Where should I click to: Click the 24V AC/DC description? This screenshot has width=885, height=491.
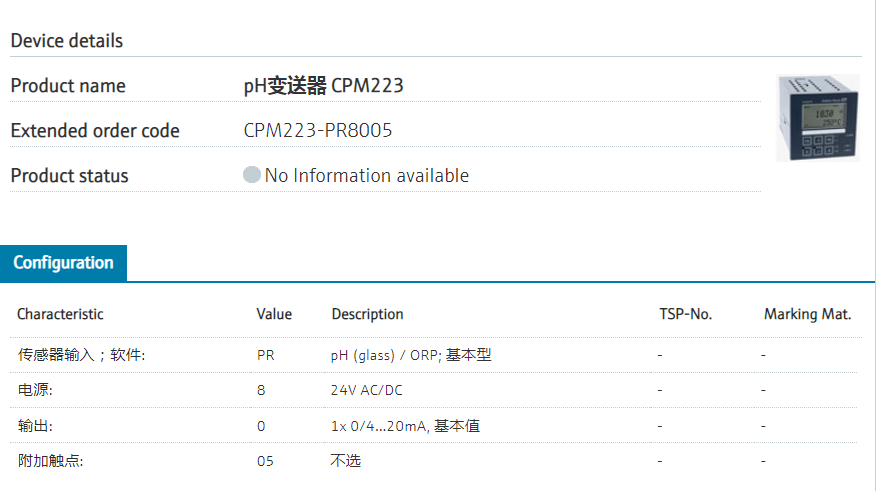(x=366, y=390)
